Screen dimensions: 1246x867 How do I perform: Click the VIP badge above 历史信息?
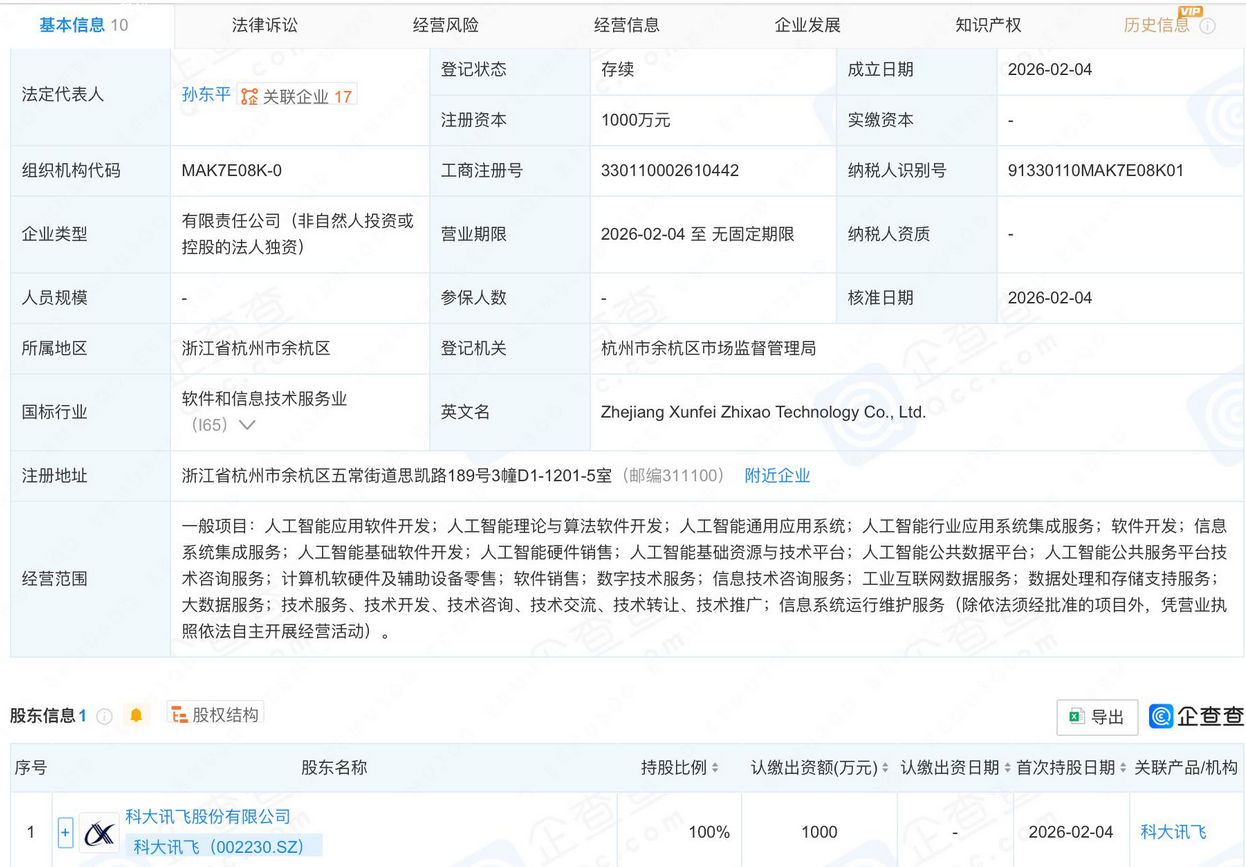pos(1191,13)
